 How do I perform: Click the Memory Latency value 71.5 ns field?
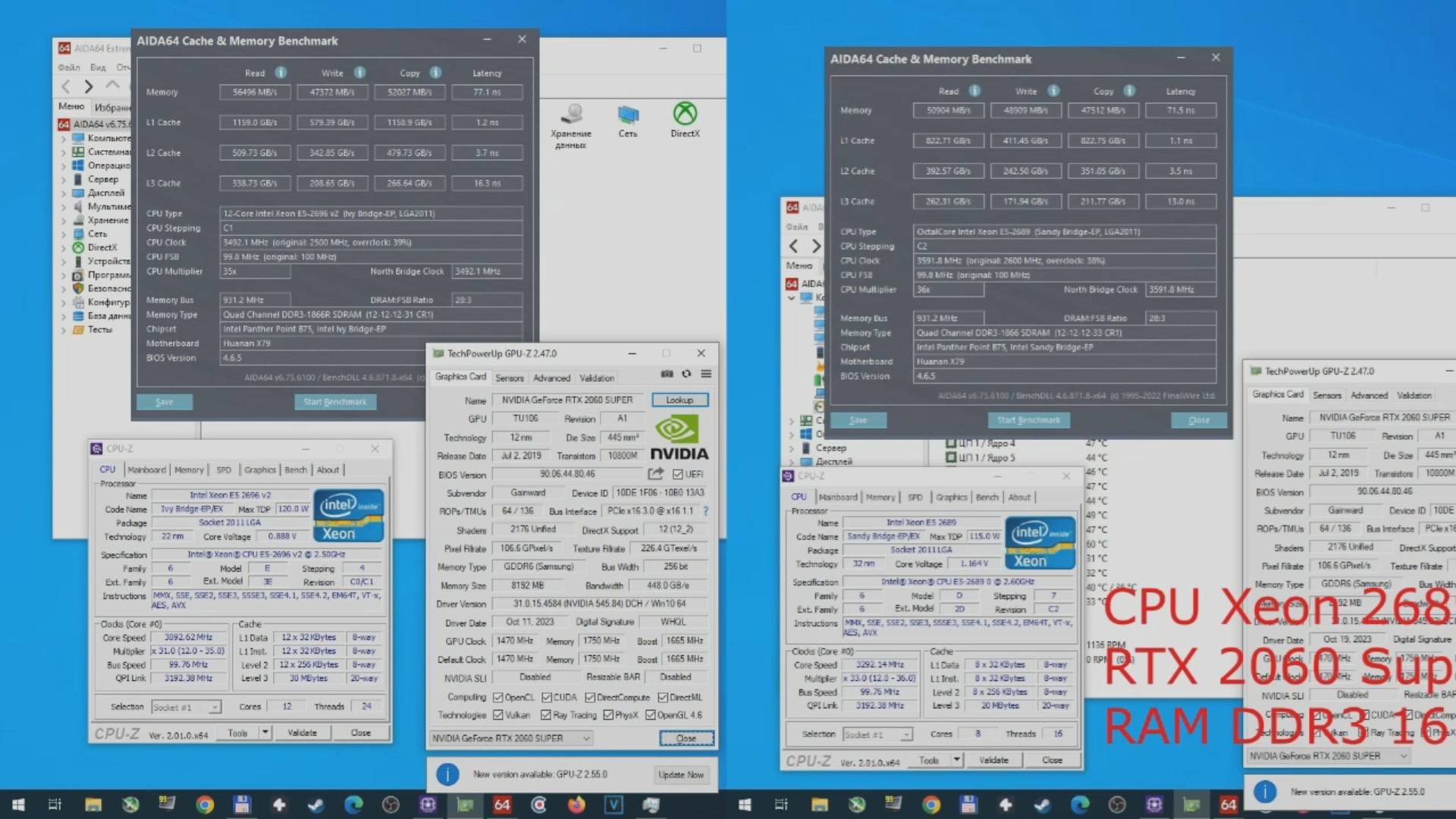[1181, 111]
